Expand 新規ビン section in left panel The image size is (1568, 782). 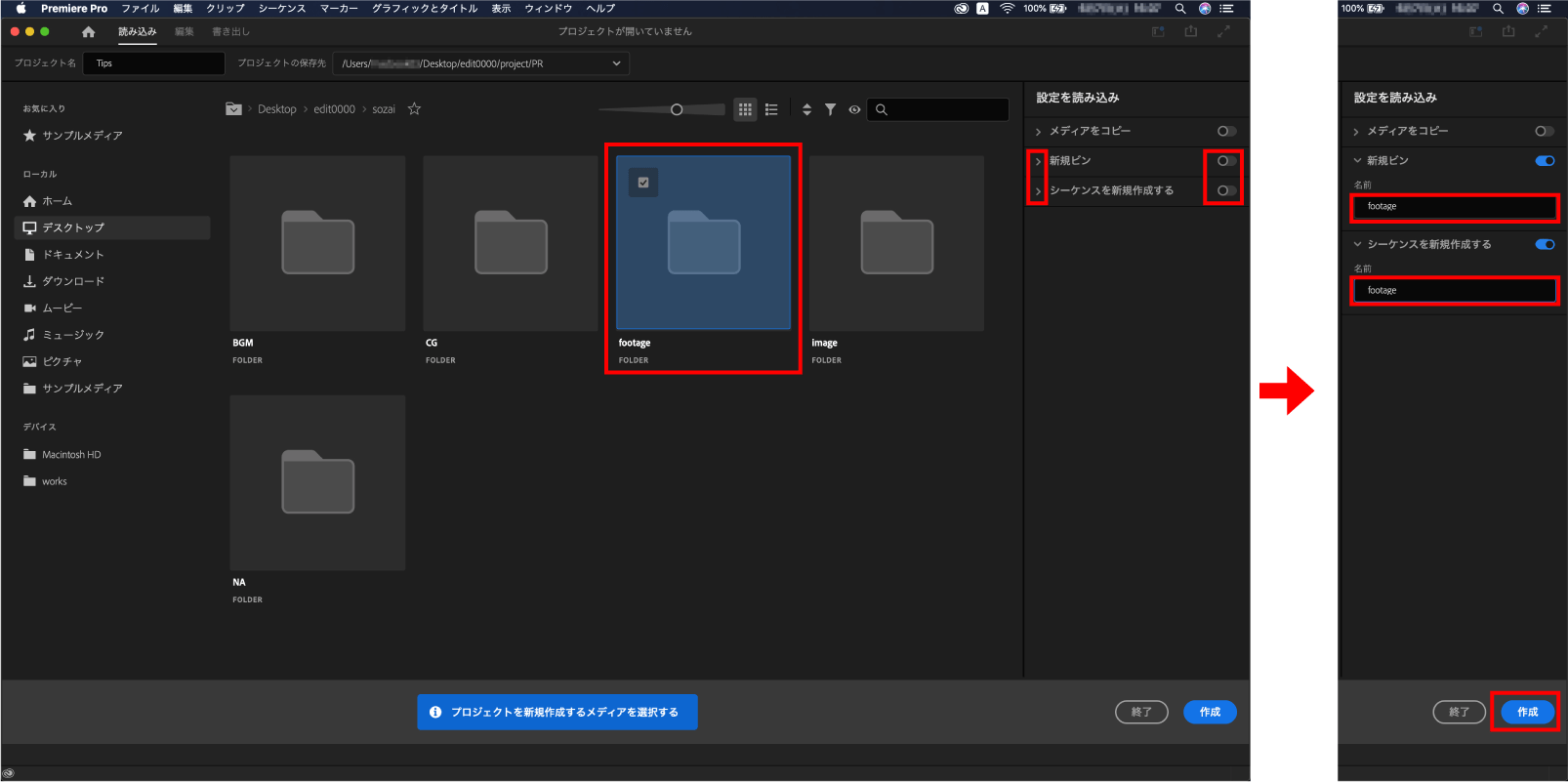click(1038, 161)
